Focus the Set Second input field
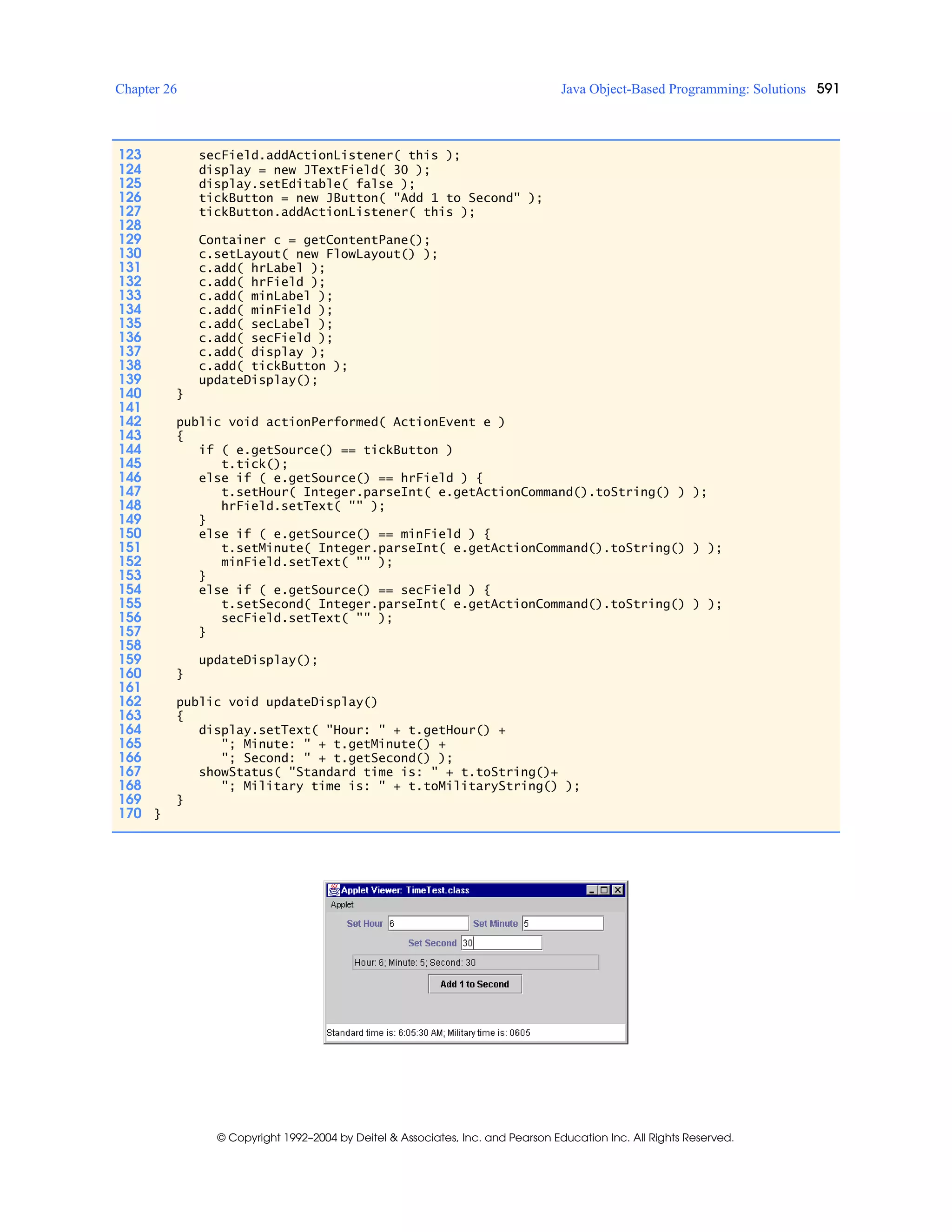 pos(502,943)
